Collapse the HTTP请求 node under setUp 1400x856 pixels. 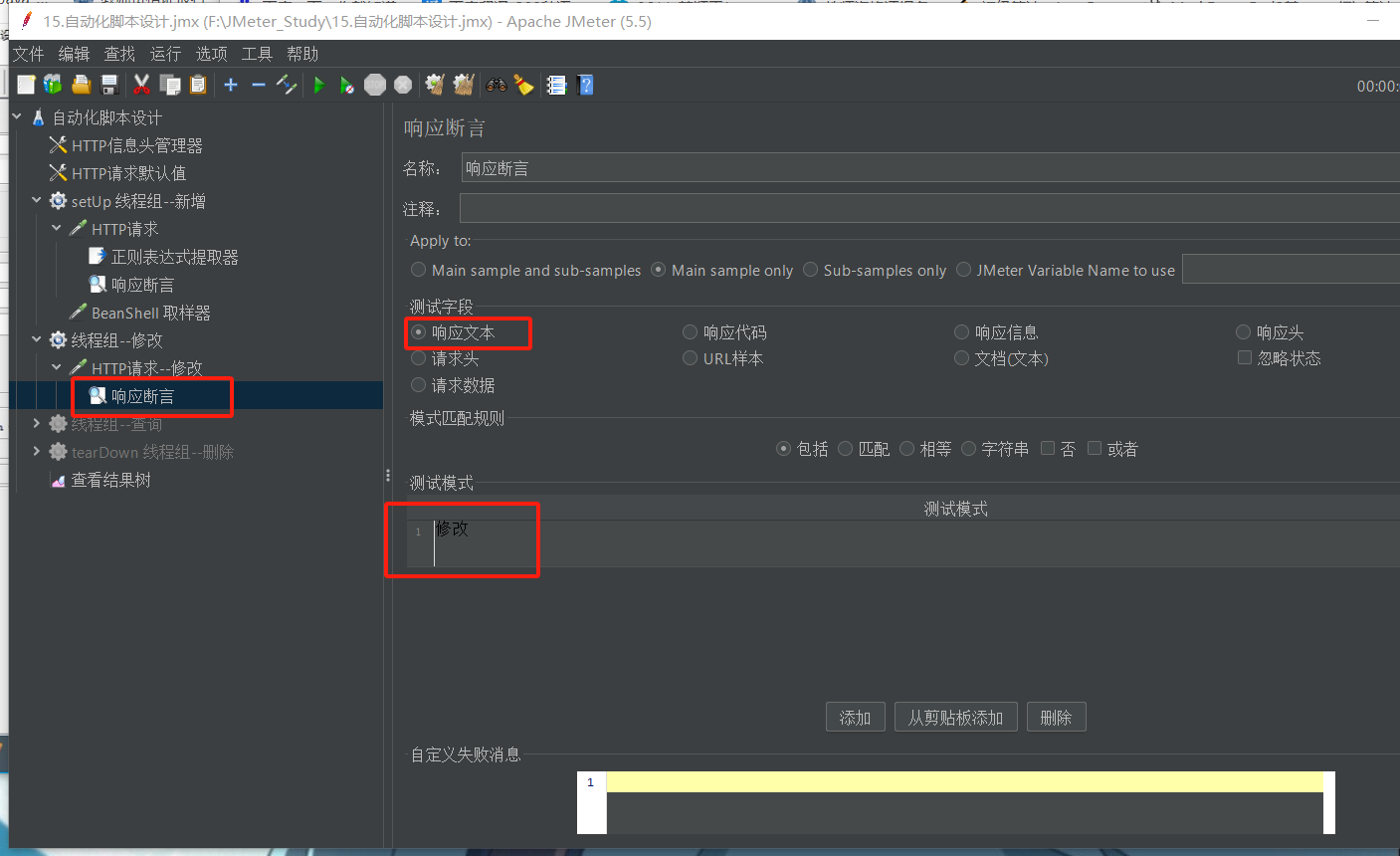57,229
